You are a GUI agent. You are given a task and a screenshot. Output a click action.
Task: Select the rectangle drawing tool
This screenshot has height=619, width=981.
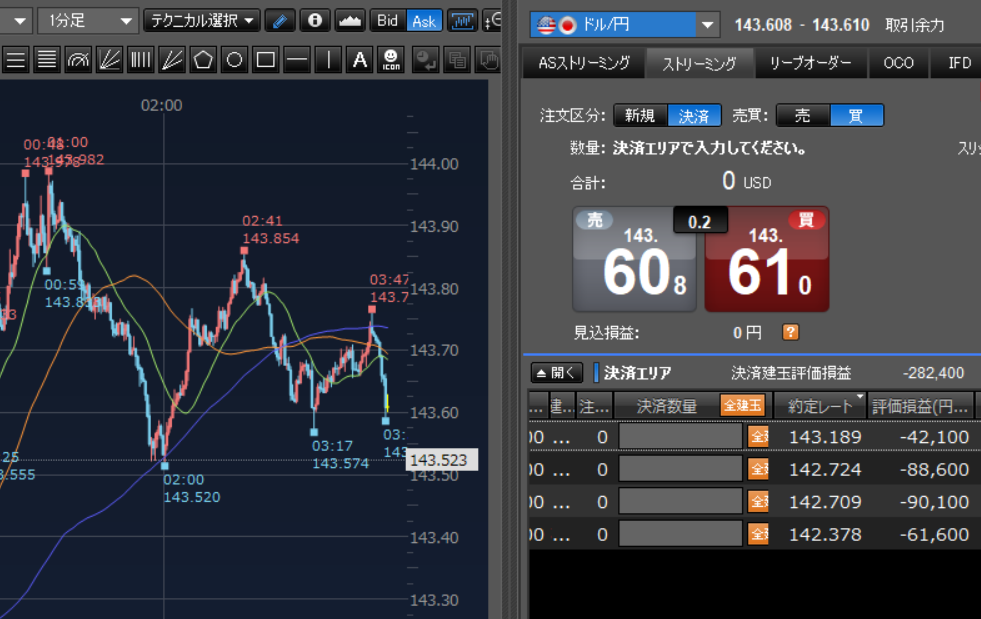point(266,61)
